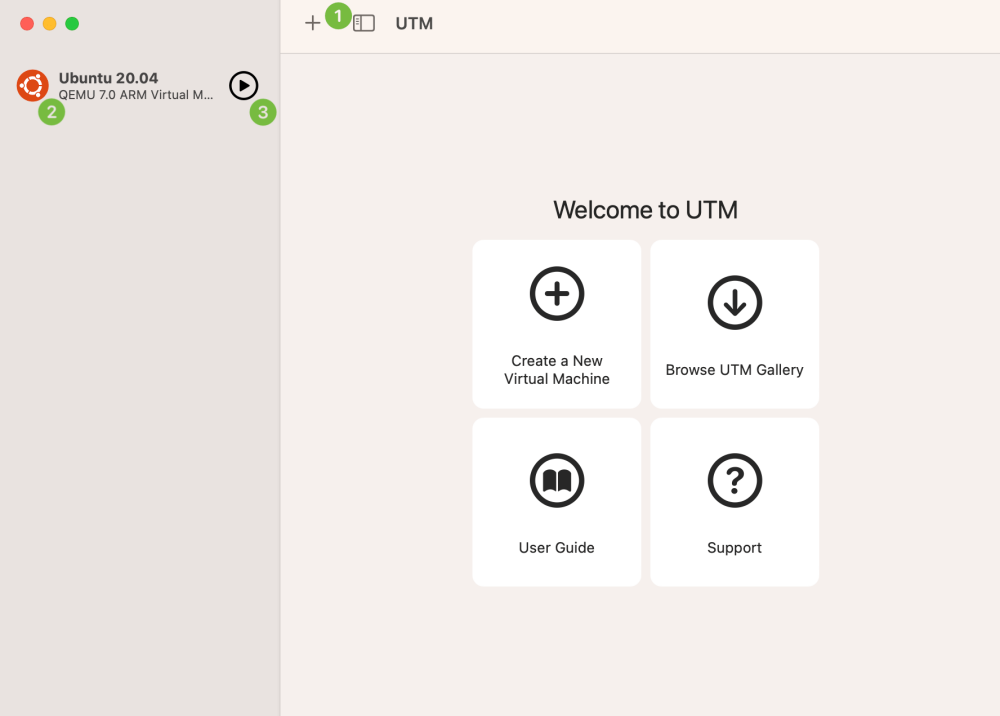Close the UTM window with red button
Image resolution: width=1000 pixels, height=716 pixels.
point(27,24)
